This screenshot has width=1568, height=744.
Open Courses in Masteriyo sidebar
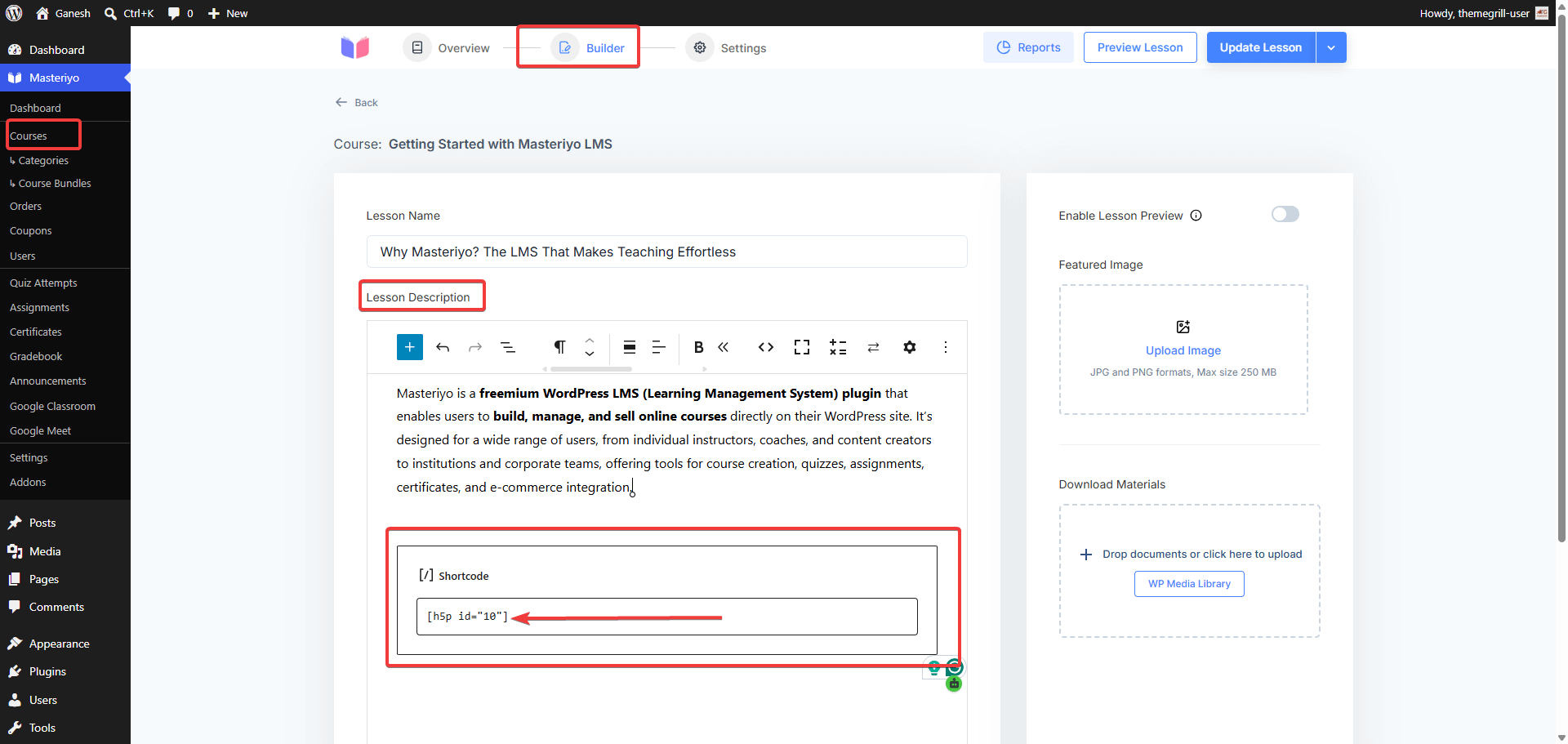tap(29, 136)
